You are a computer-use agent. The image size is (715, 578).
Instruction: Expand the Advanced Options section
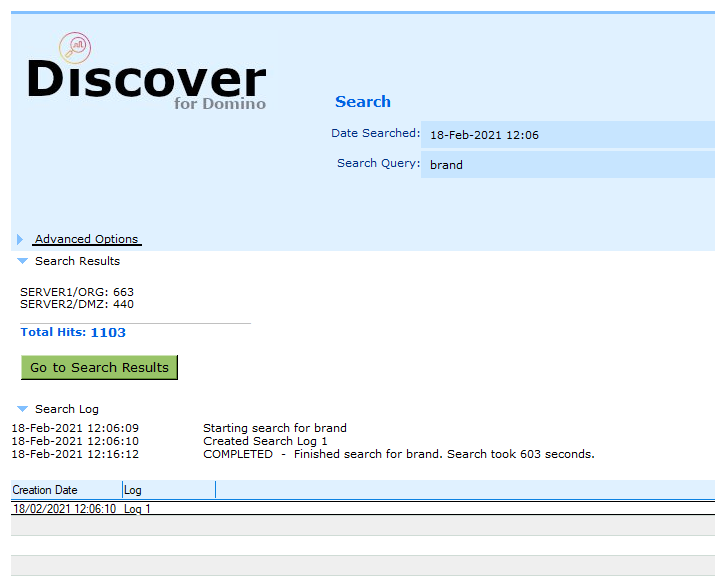(20, 239)
